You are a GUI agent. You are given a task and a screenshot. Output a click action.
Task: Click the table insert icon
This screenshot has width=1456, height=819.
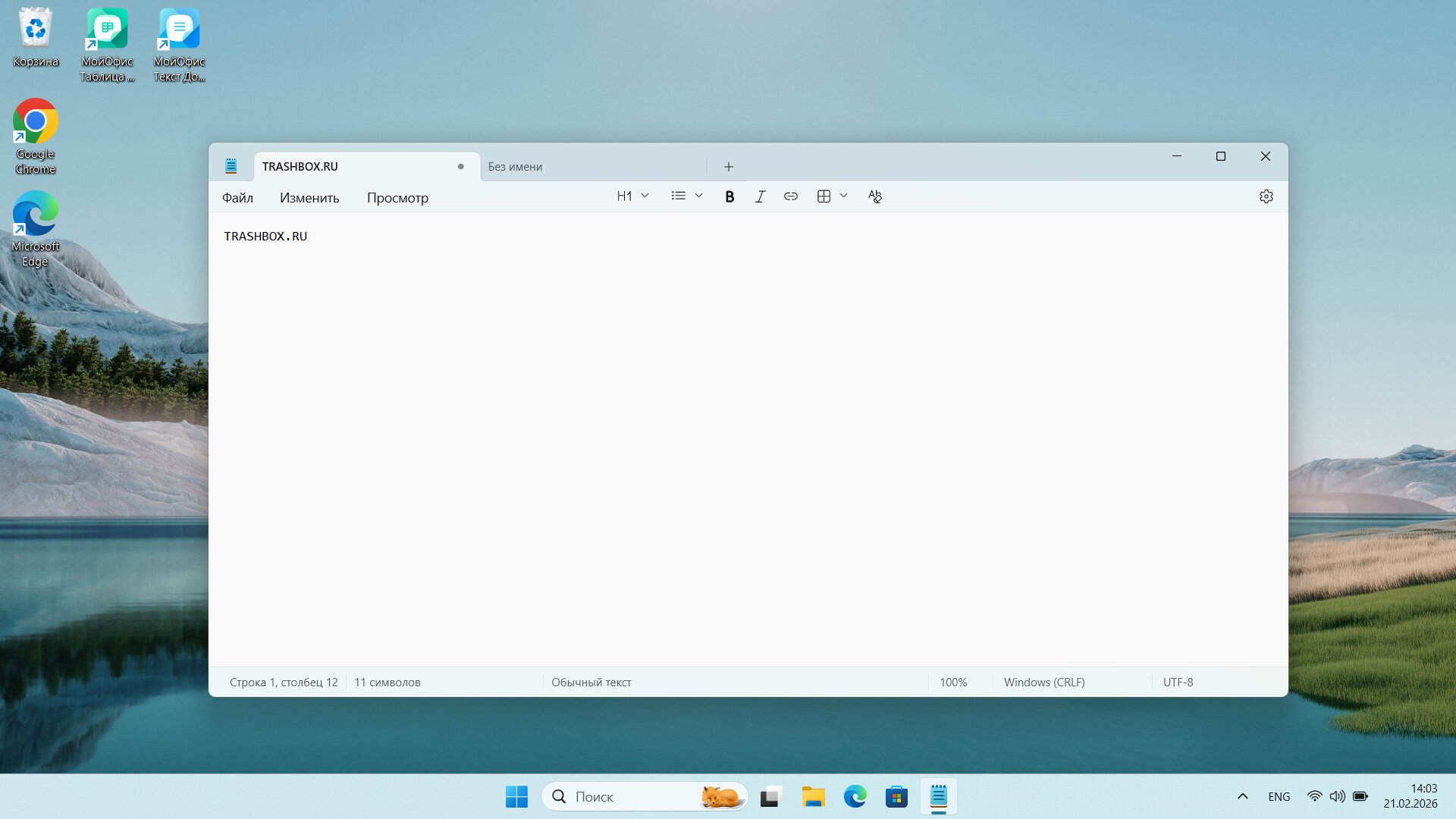coord(824,196)
